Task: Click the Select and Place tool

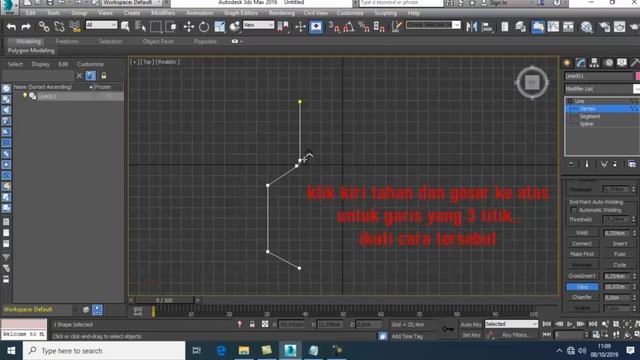Action: pyautogui.click(x=234, y=27)
